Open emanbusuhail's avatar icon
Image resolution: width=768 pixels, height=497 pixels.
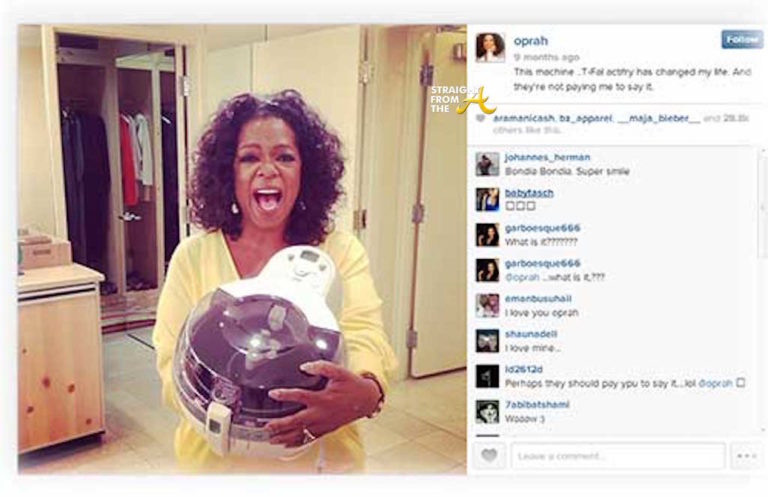[x=487, y=306]
